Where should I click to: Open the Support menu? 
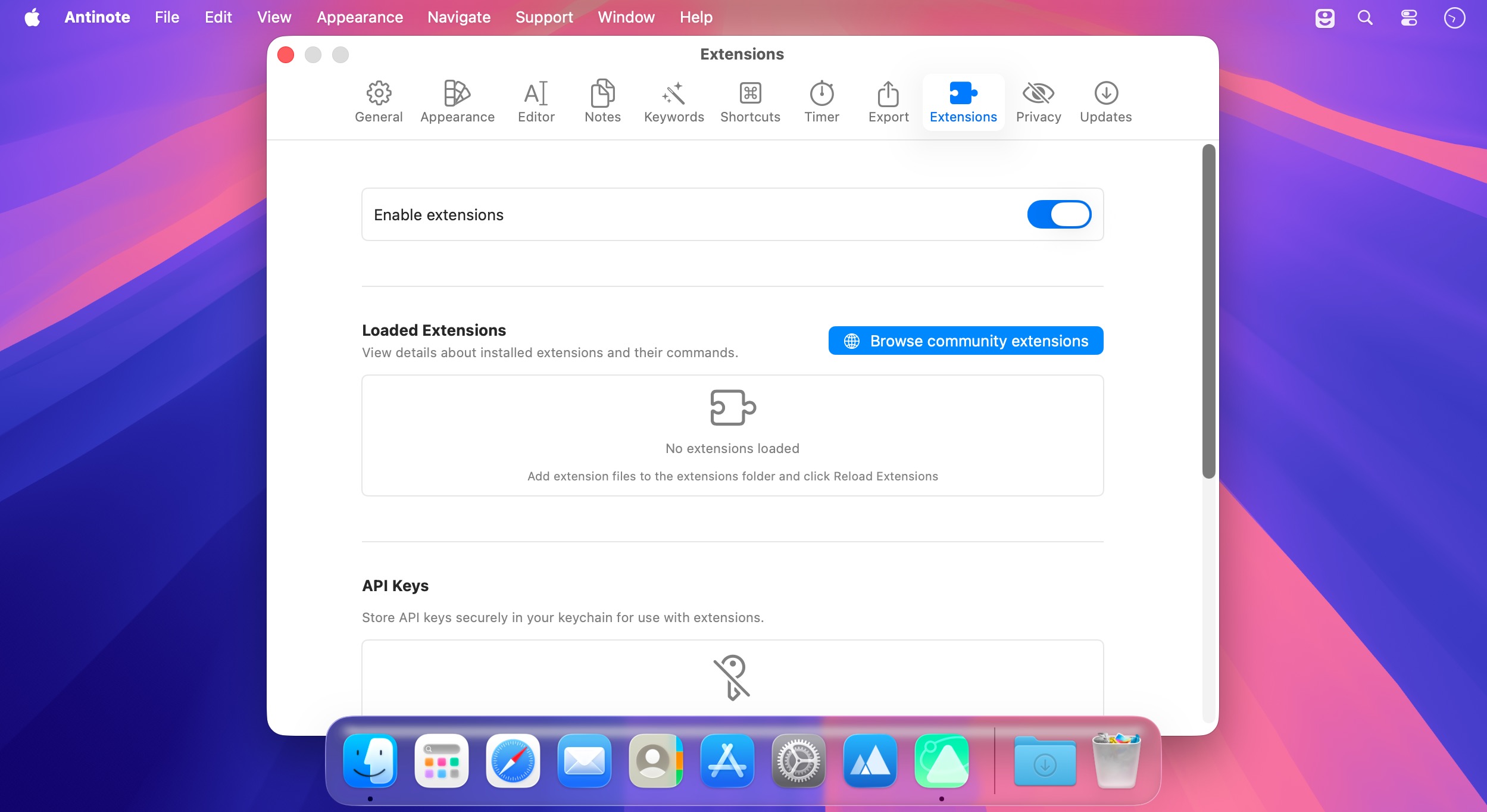(544, 17)
